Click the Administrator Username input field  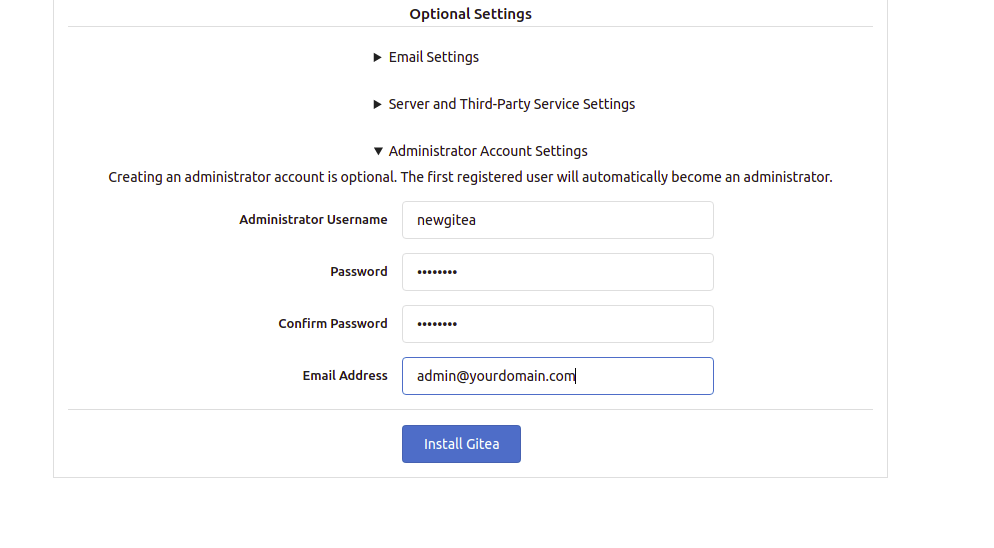pyautogui.click(x=558, y=220)
